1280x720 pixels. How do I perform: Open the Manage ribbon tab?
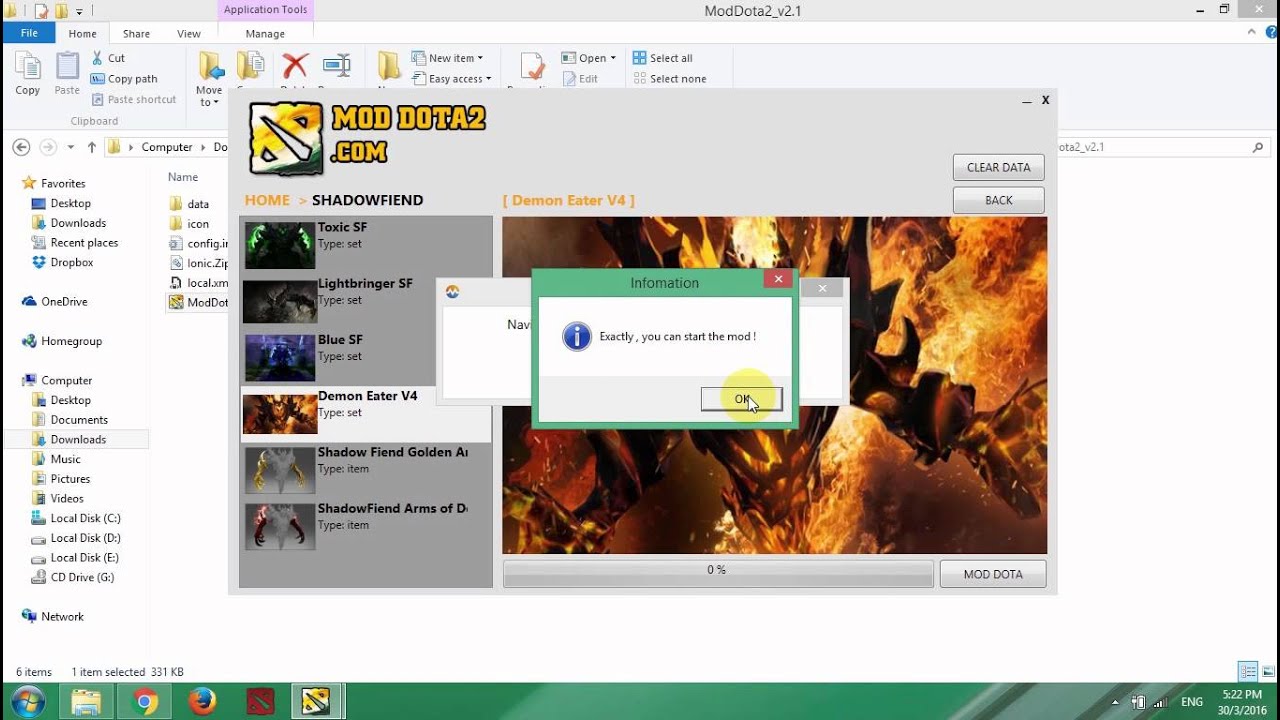pos(265,34)
